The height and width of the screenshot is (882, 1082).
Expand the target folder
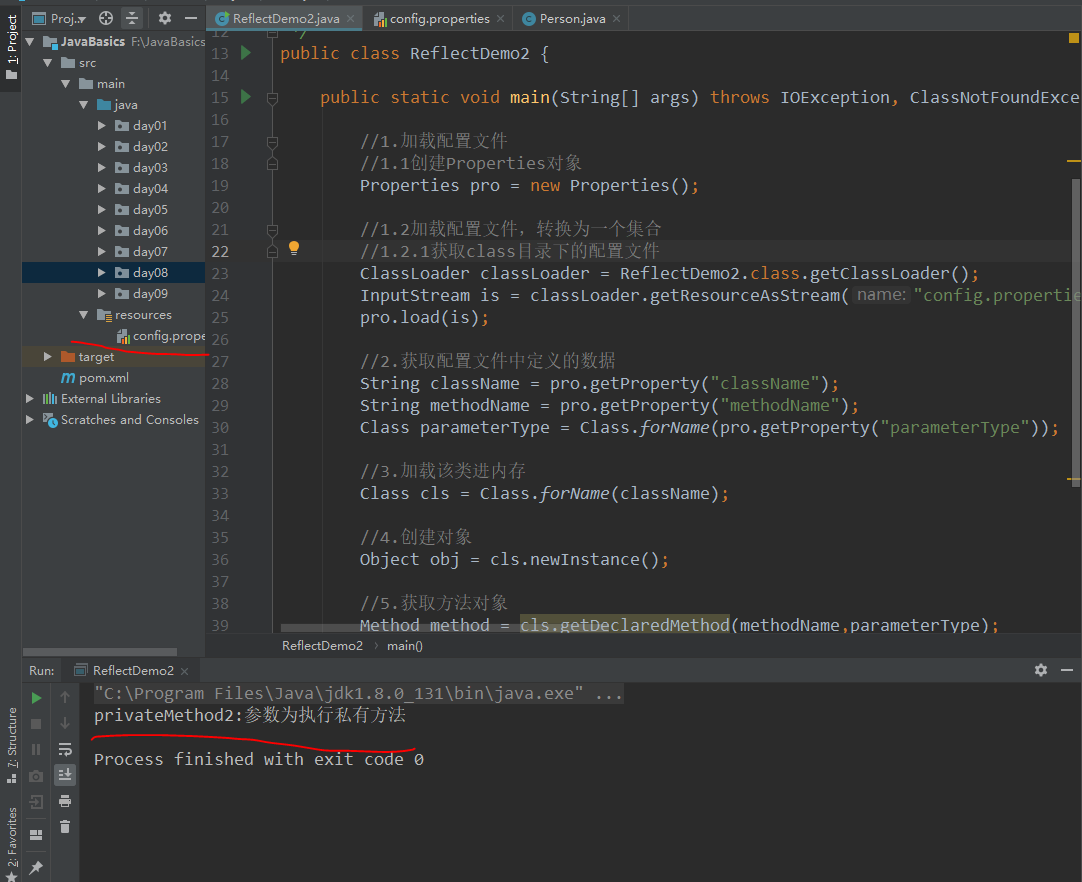(x=48, y=357)
